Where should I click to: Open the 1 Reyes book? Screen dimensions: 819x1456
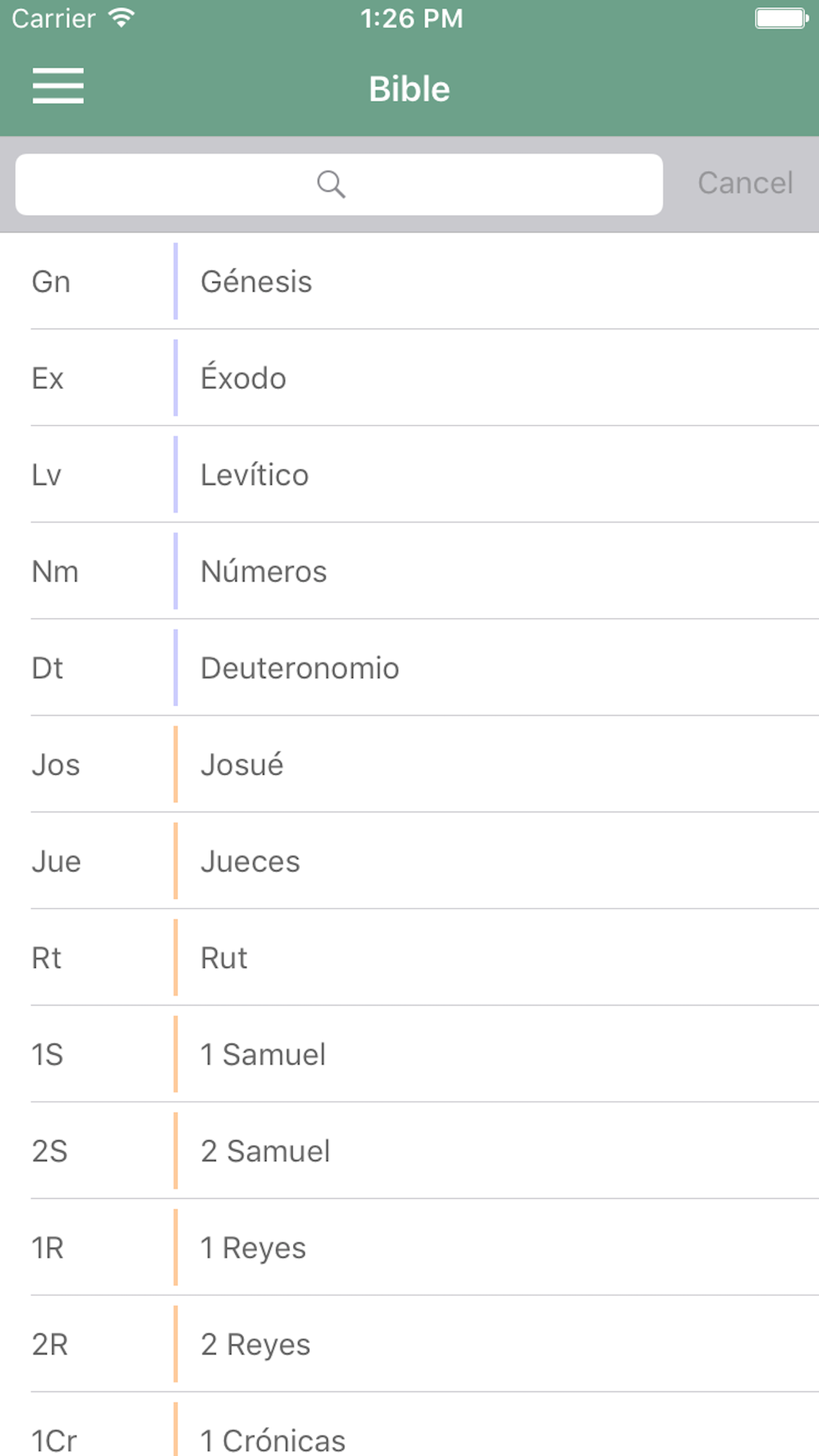409,1248
